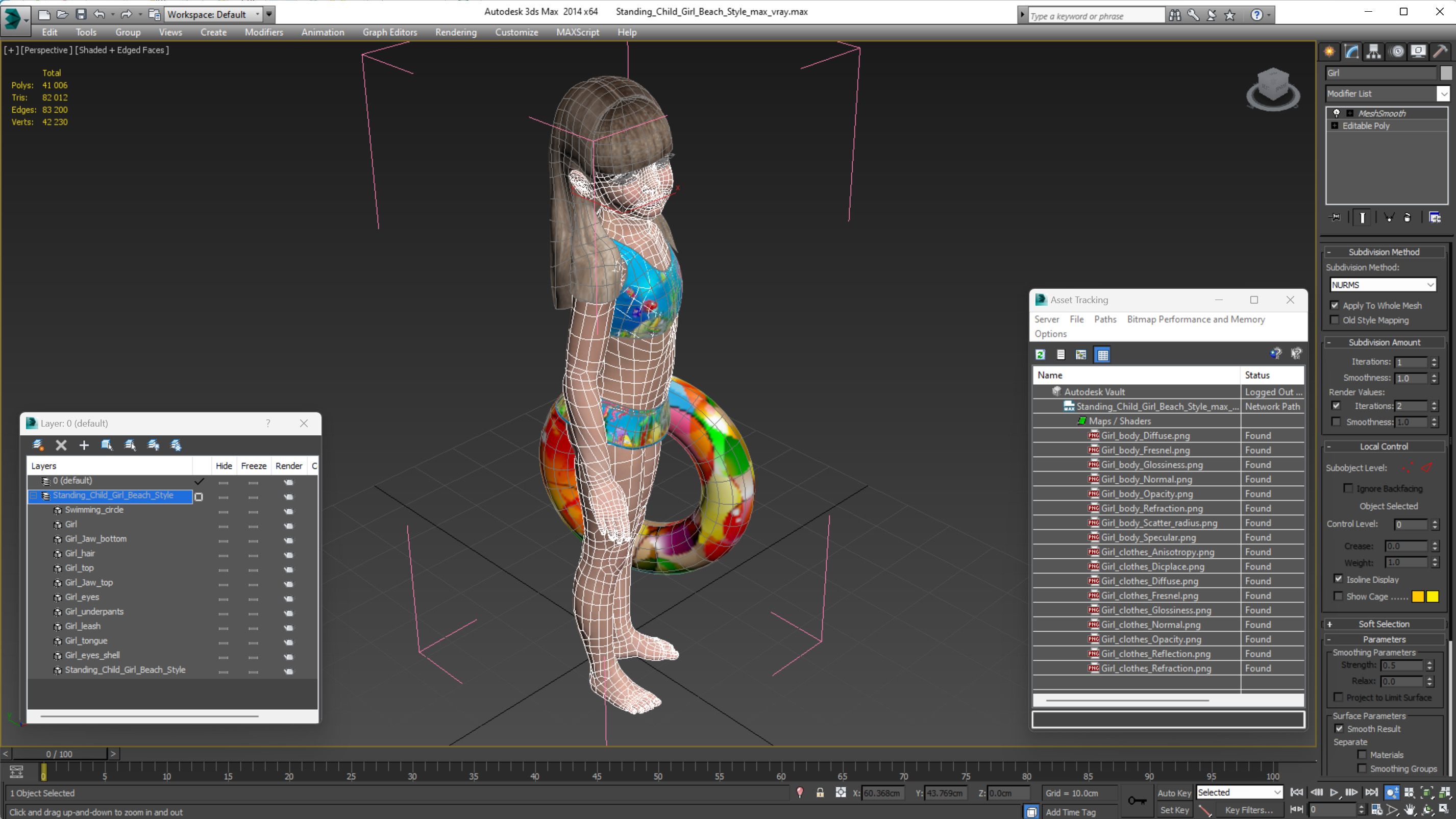Viewport: 1456px width, 819px height.
Task: Open the Display command panel tab
Action: 1418,52
